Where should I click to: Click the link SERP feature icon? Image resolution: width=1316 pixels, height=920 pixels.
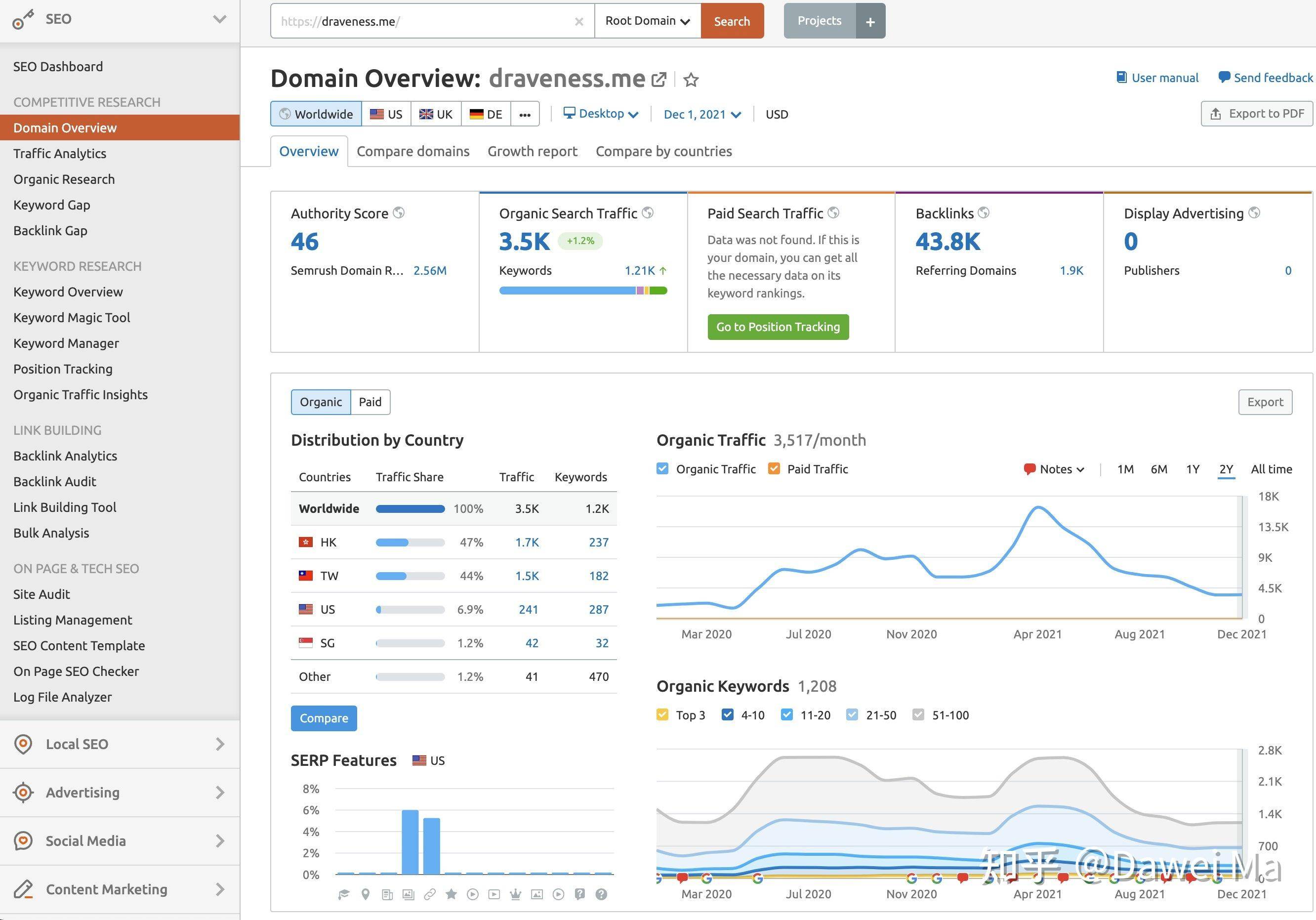tap(430, 894)
